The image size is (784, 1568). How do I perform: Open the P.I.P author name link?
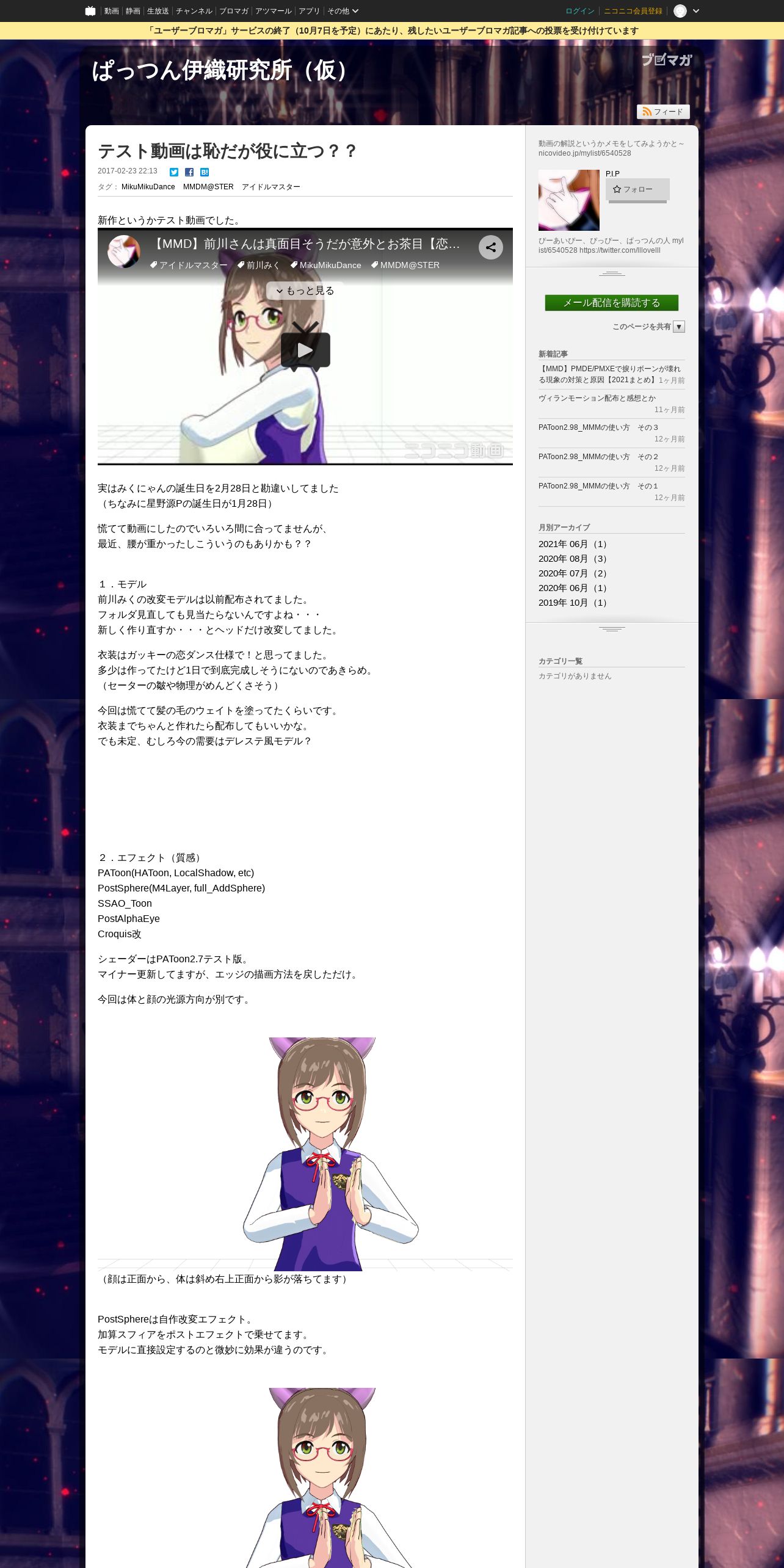612,174
